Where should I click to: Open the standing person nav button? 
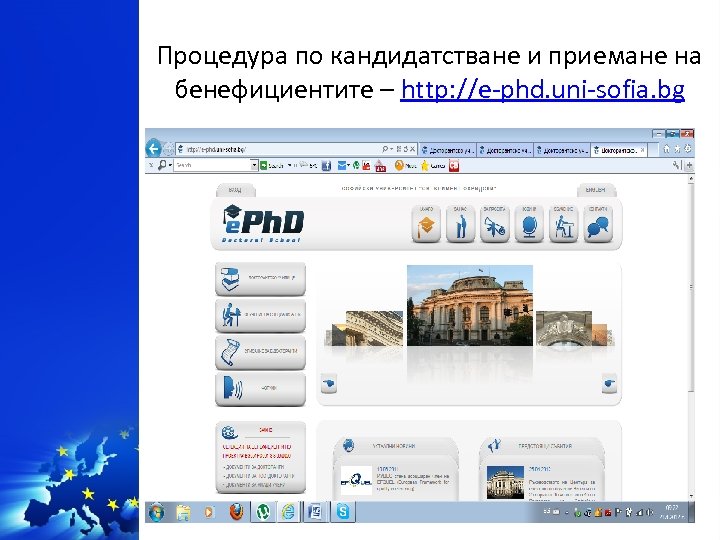[460, 223]
